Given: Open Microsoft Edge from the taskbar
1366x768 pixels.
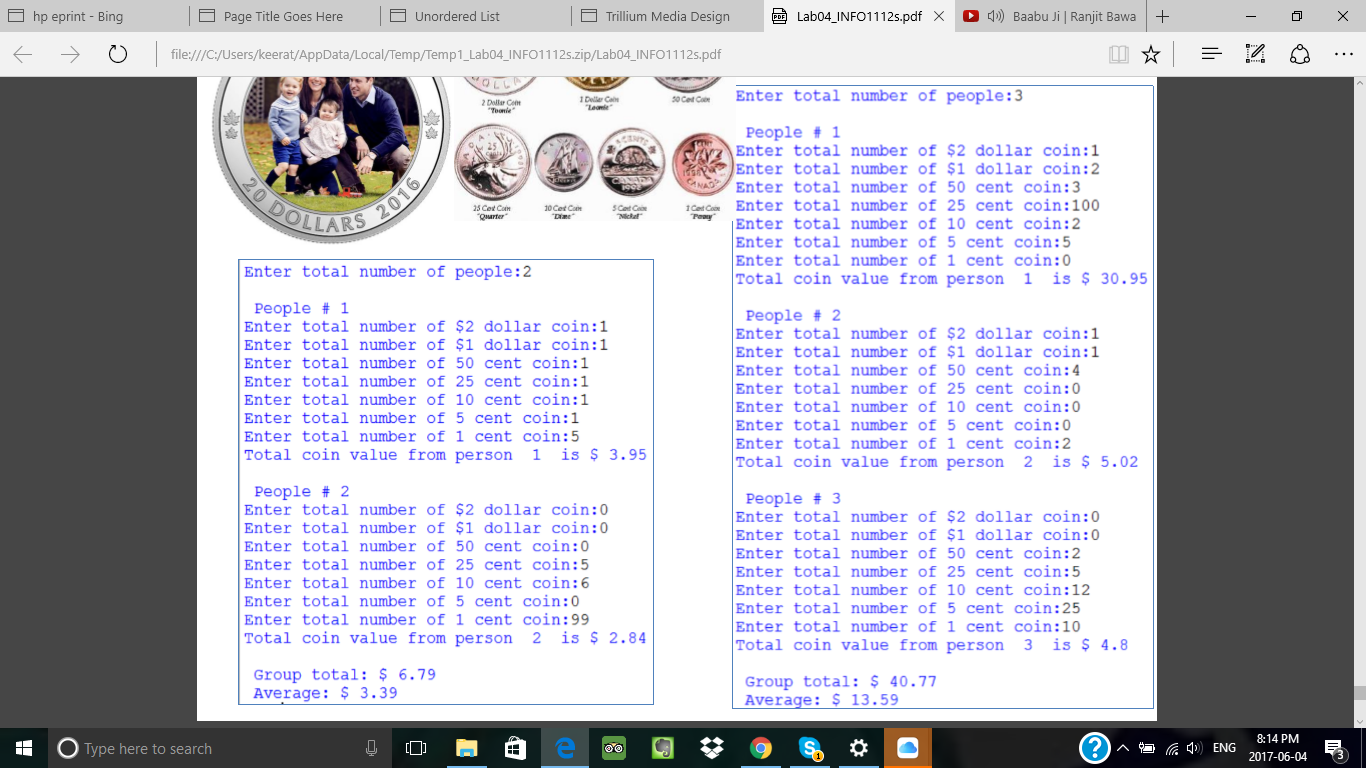Looking at the screenshot, I should tap(565, 748).
